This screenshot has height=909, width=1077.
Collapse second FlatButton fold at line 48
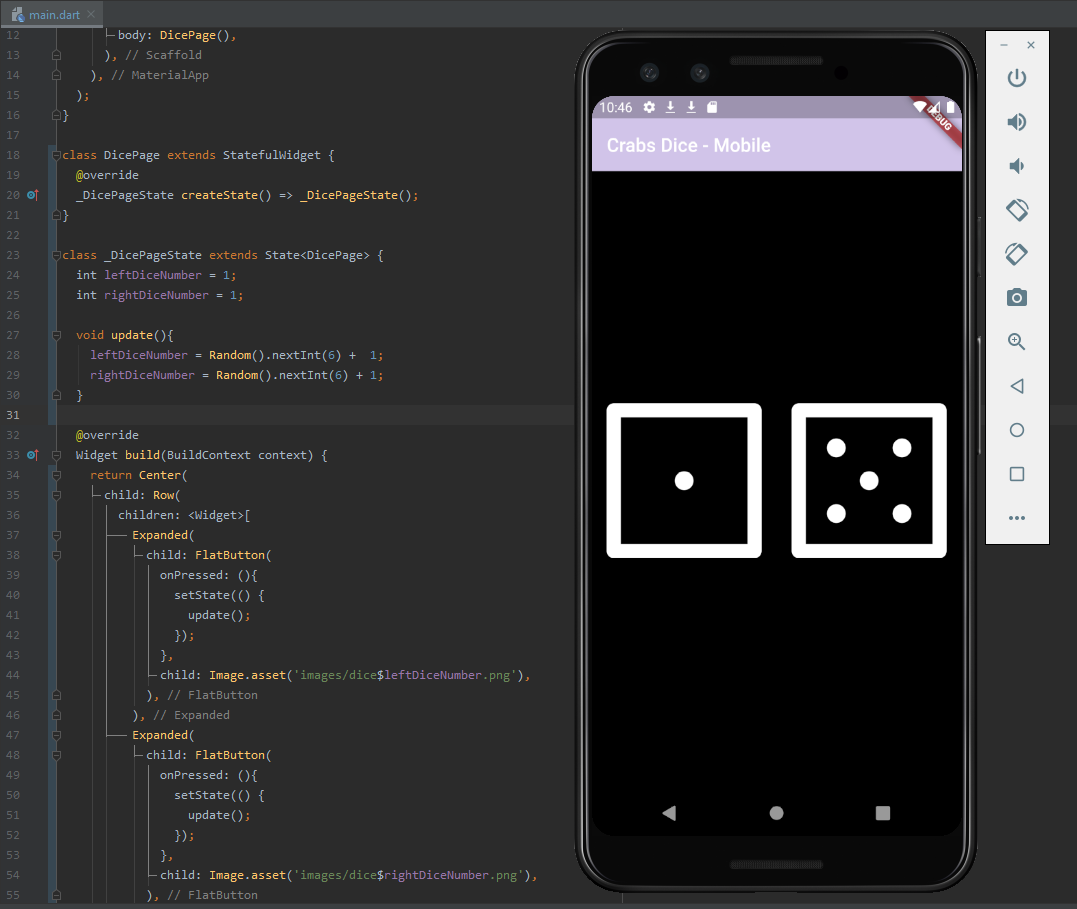[x=56, y=755]
